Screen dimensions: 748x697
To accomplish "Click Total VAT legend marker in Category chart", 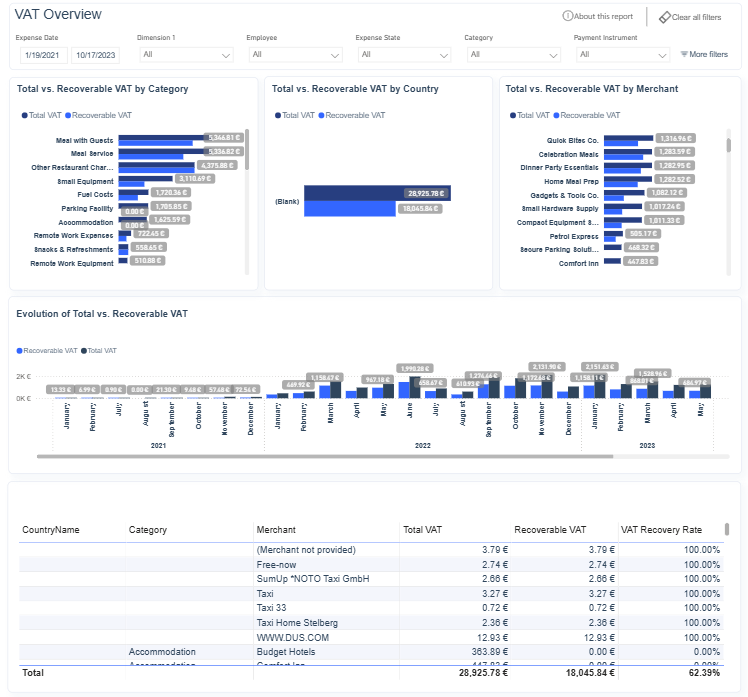I will tap(24, 115).
